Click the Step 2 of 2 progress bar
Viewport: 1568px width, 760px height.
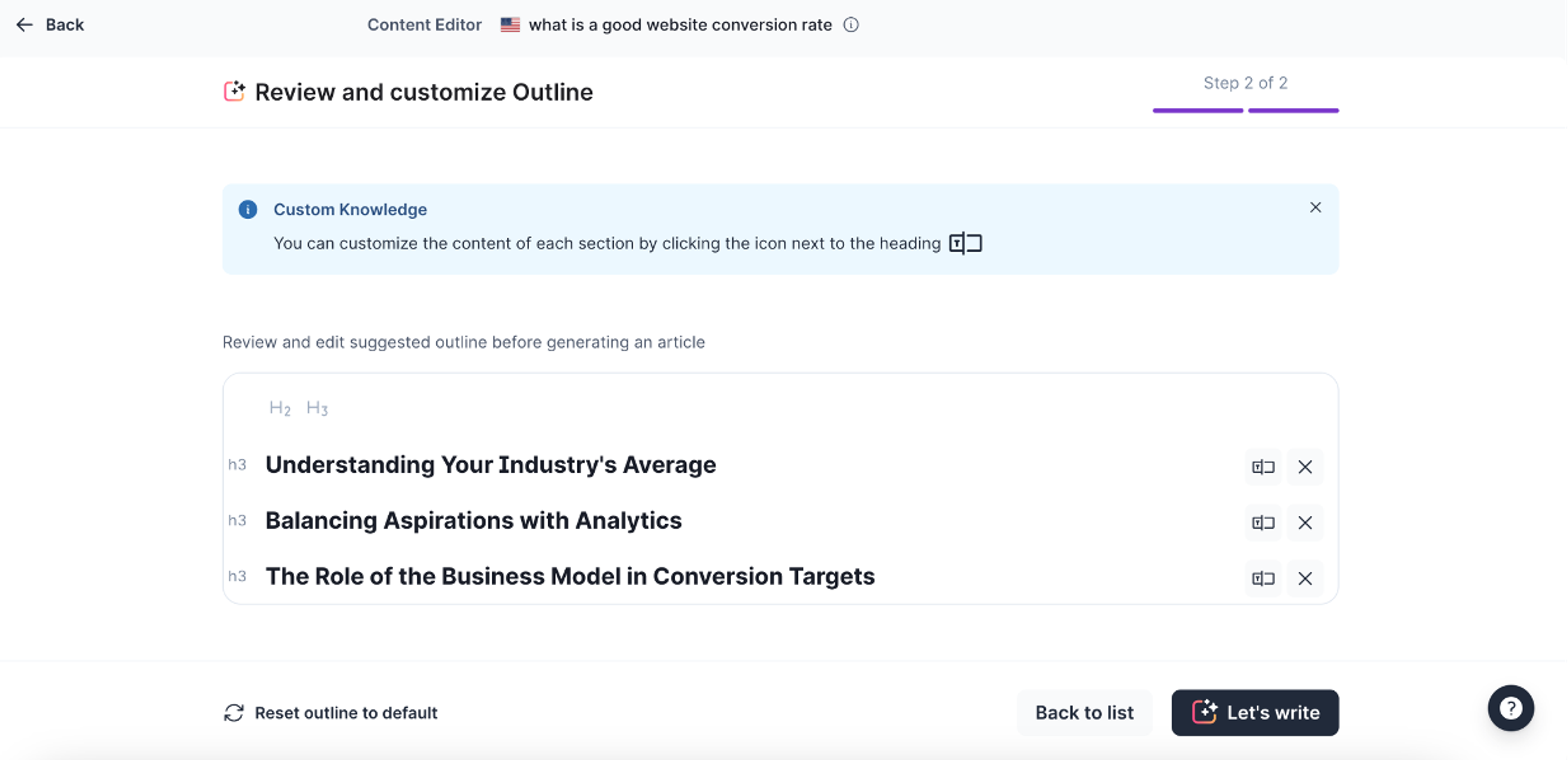pos(1245,110)
